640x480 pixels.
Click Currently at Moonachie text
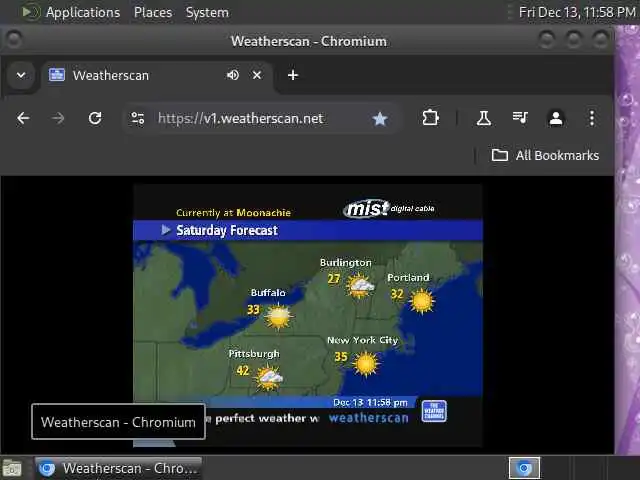[233, 213]
